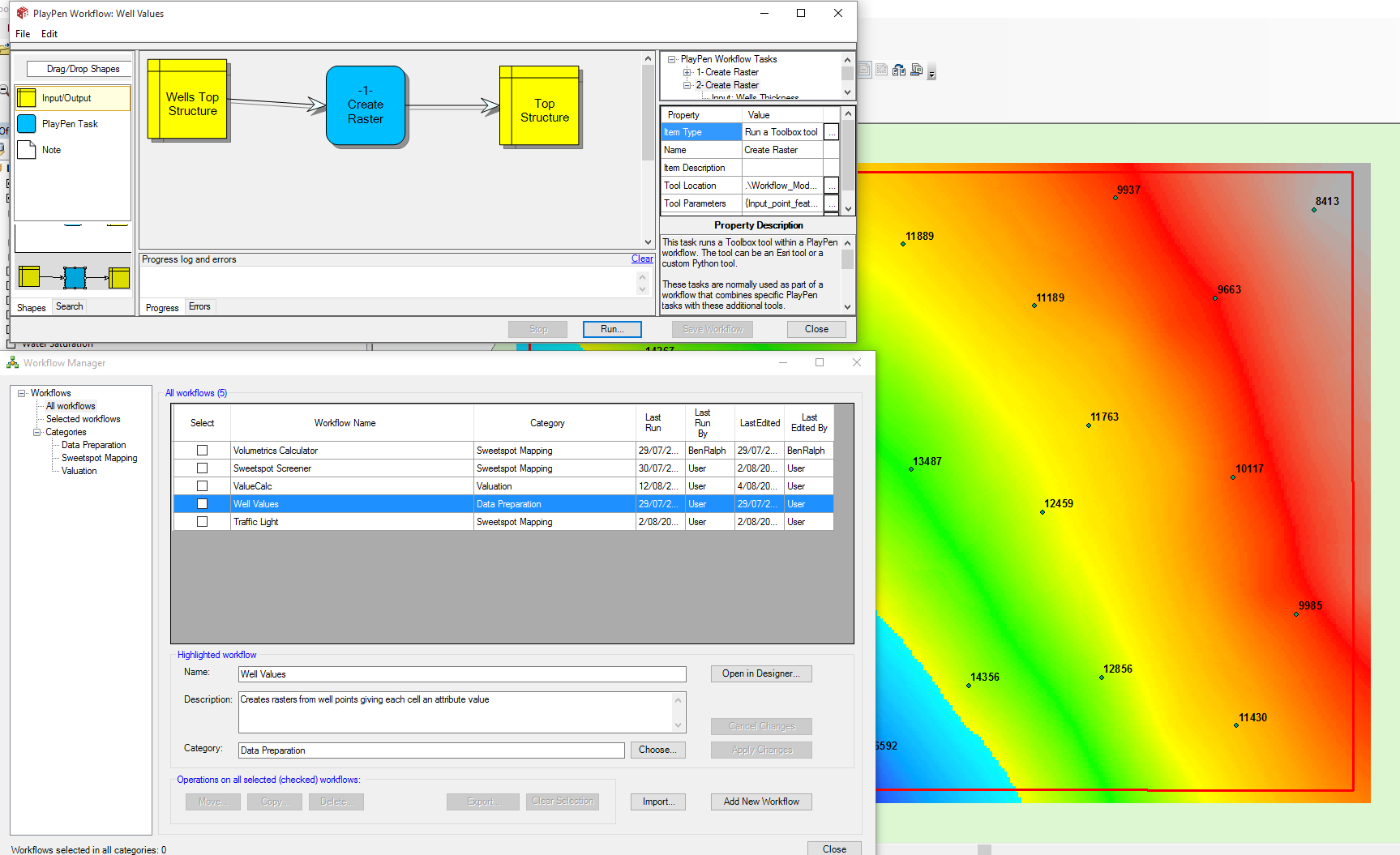This screenshot has height=855, width=1400.
Task: Open the ellipsis button for Item Type
Action: pos(831,132)
